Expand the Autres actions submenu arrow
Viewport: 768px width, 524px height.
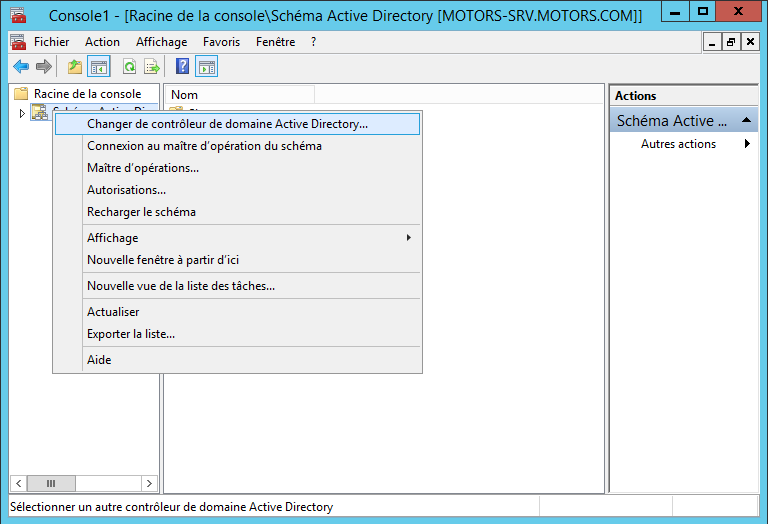point(747,144)
